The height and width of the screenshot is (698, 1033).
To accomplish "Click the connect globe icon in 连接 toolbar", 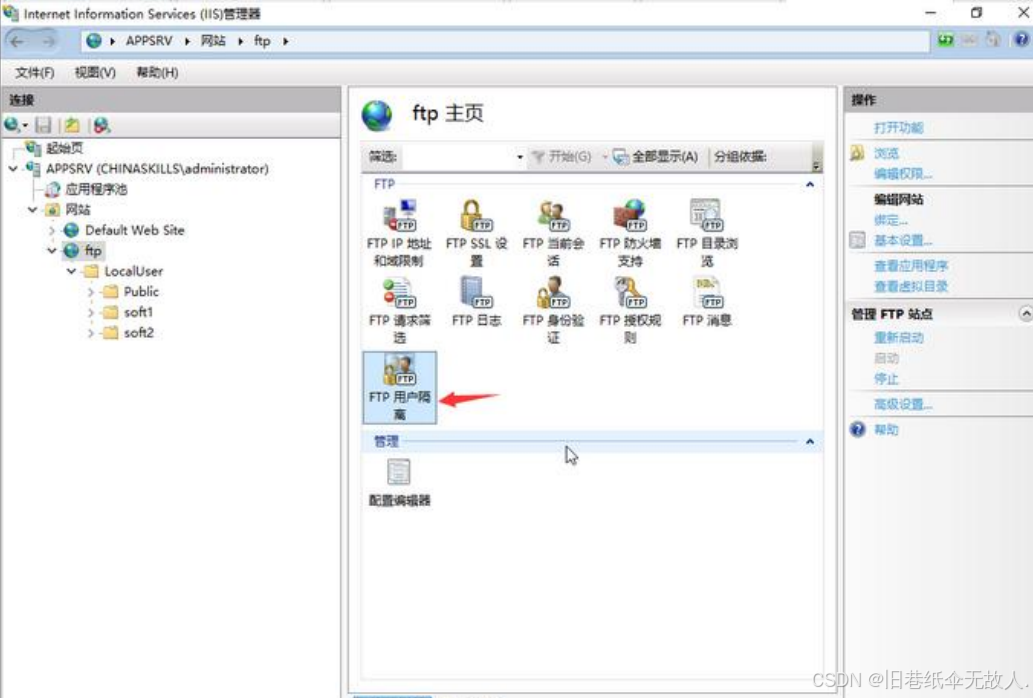I will [x=14, y=124].
